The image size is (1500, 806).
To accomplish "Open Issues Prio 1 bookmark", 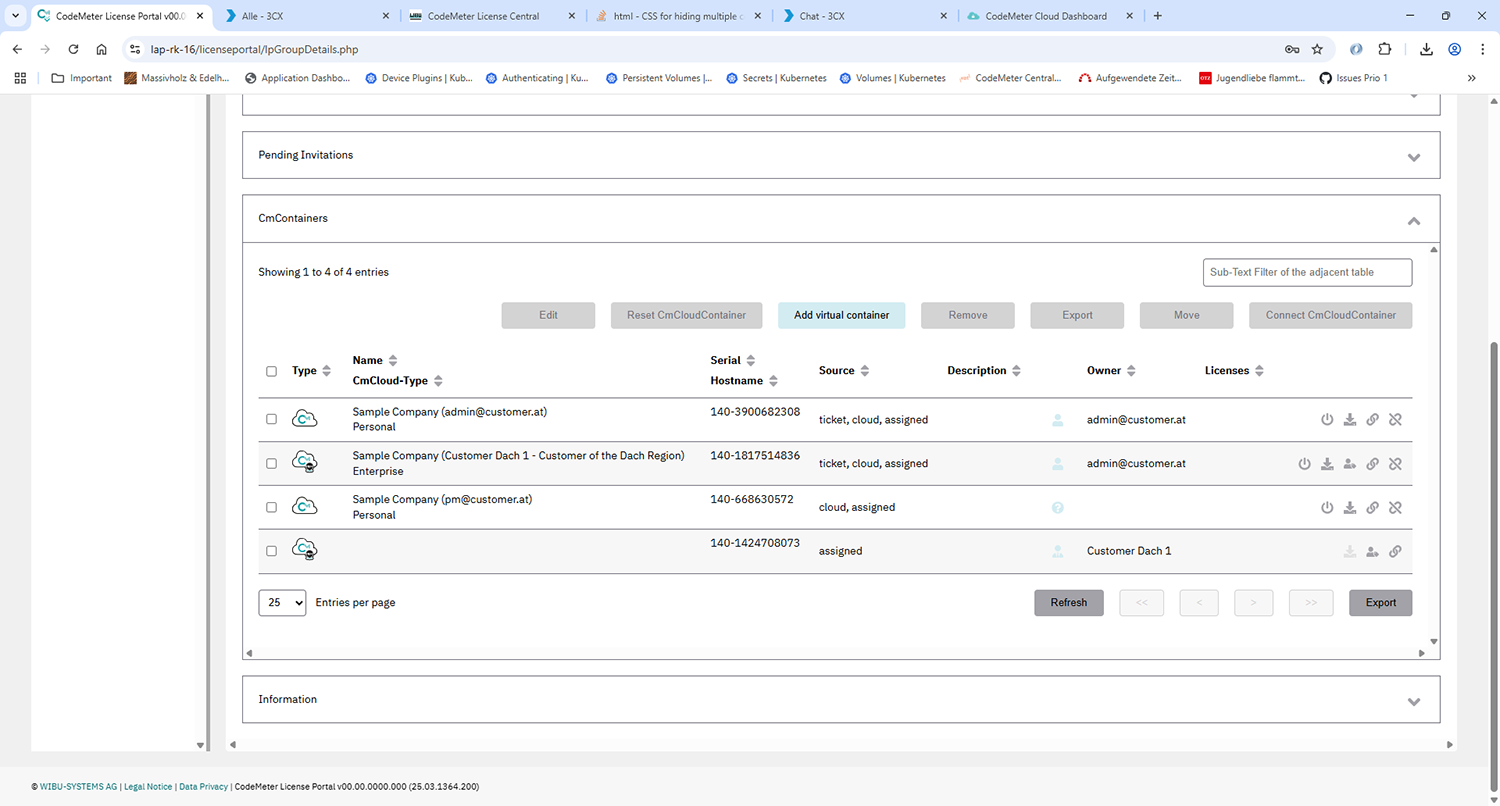I will 1353,78.
